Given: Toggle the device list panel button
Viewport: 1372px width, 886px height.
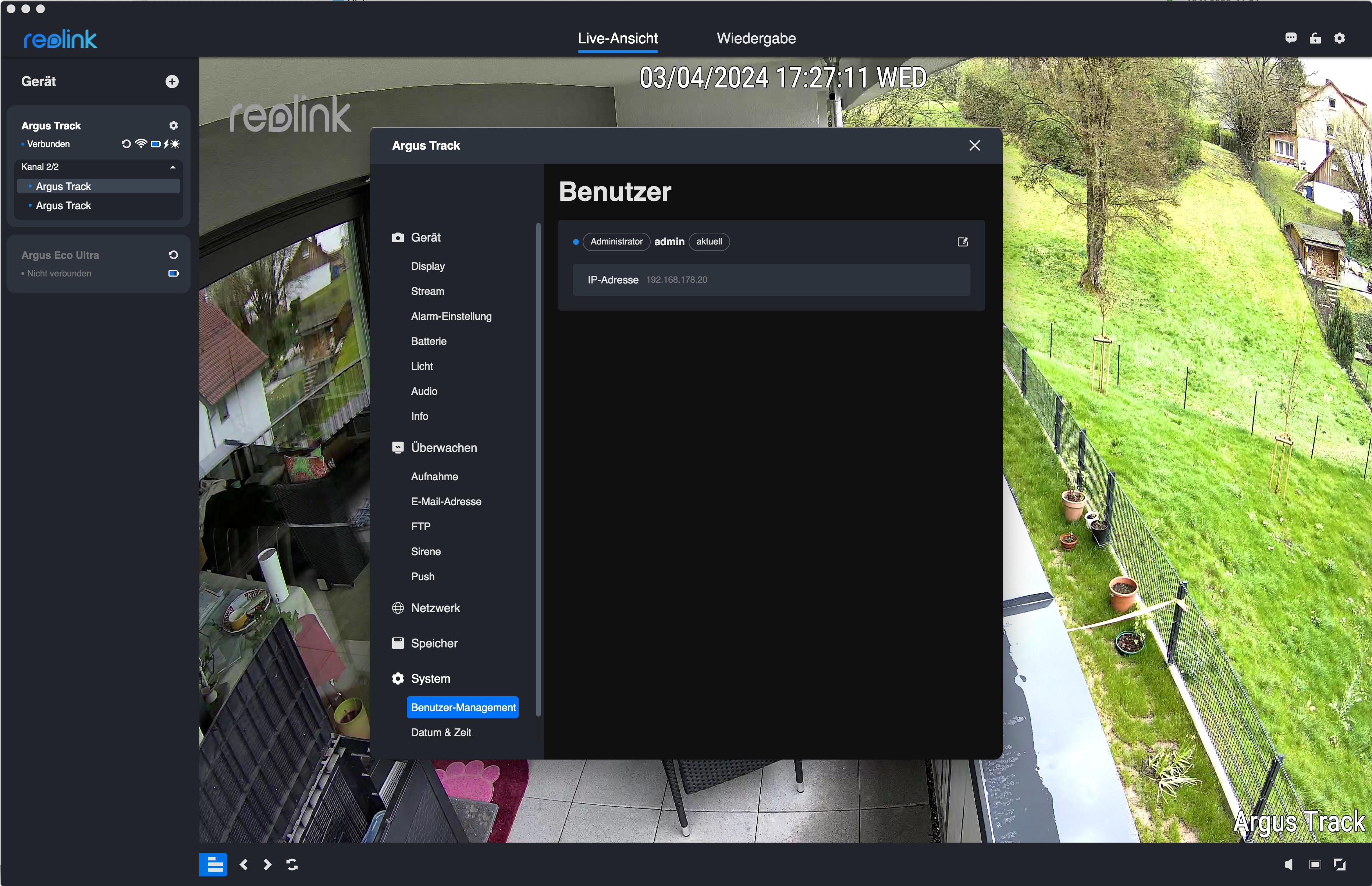Looking at the screenshot, I should click(x=213, y=864).
